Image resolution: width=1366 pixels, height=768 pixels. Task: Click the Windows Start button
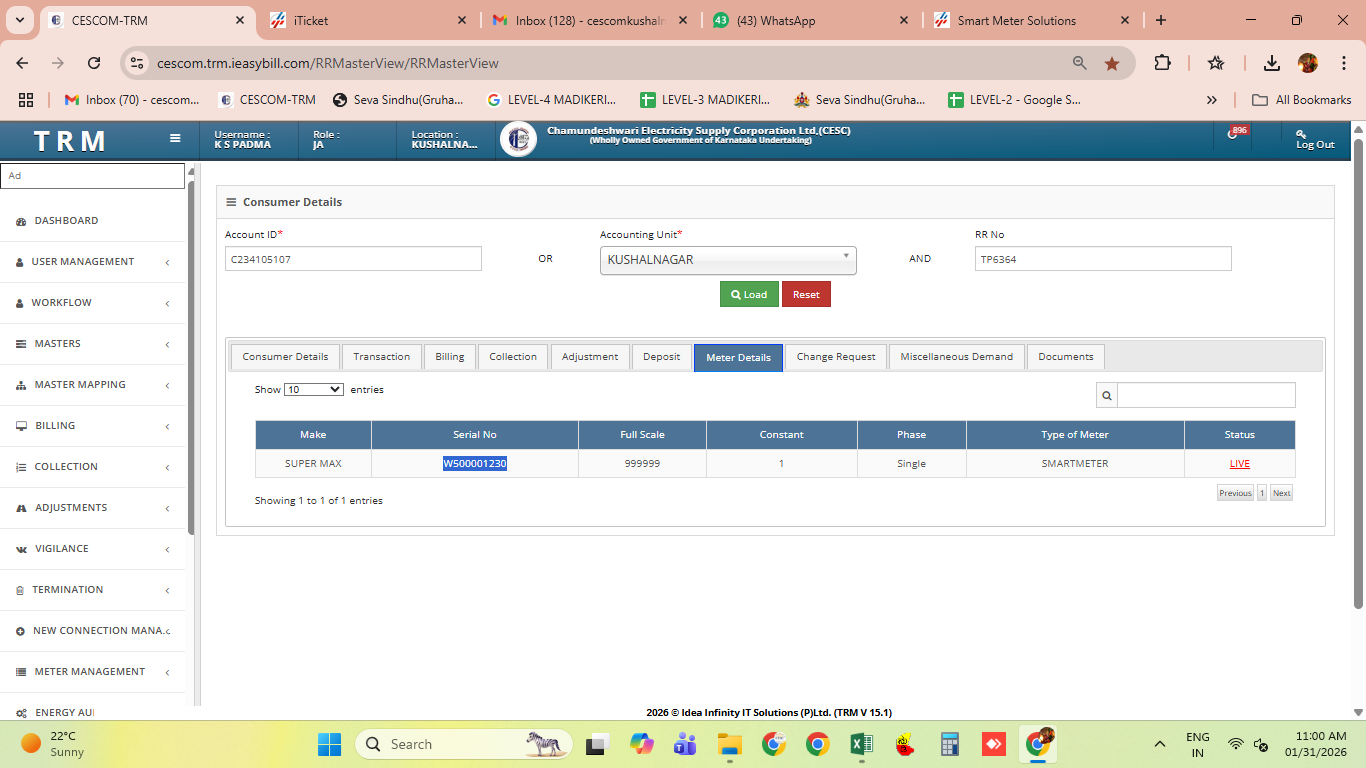point(329,744)
